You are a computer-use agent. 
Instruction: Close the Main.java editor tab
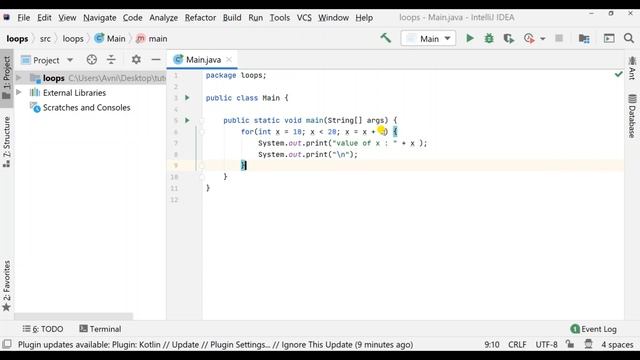pos(229,60)
